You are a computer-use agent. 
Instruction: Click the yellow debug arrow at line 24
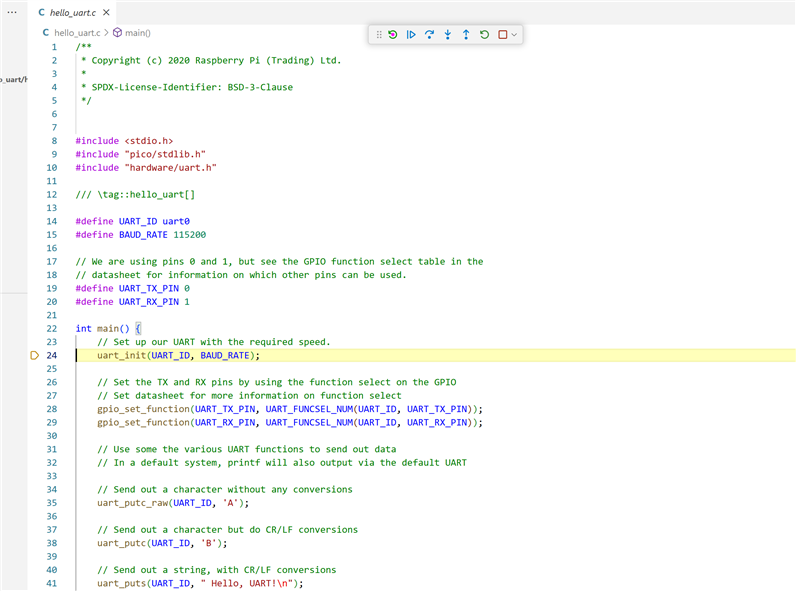tap(35, 355)
